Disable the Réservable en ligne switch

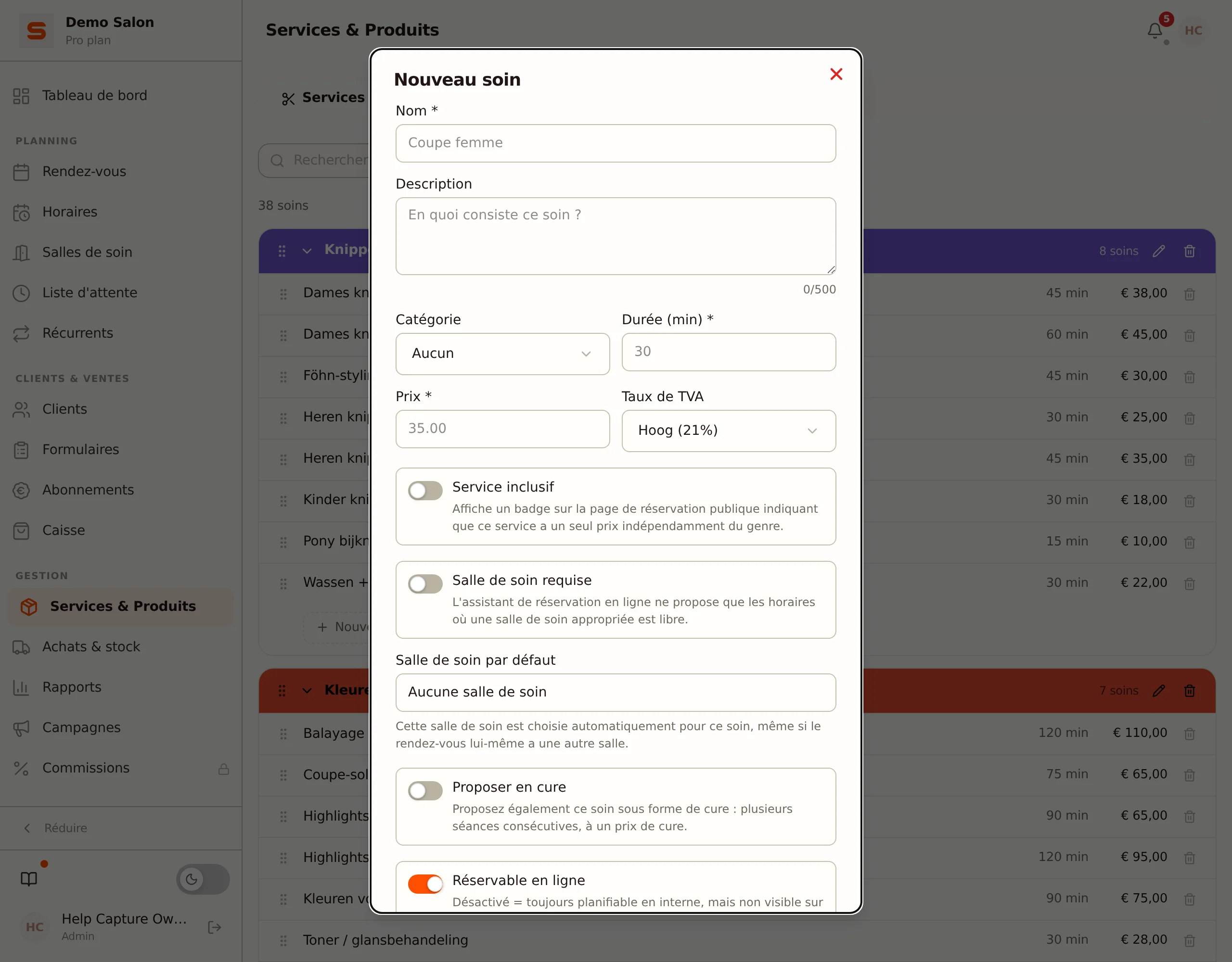click(x=425, y=884)
